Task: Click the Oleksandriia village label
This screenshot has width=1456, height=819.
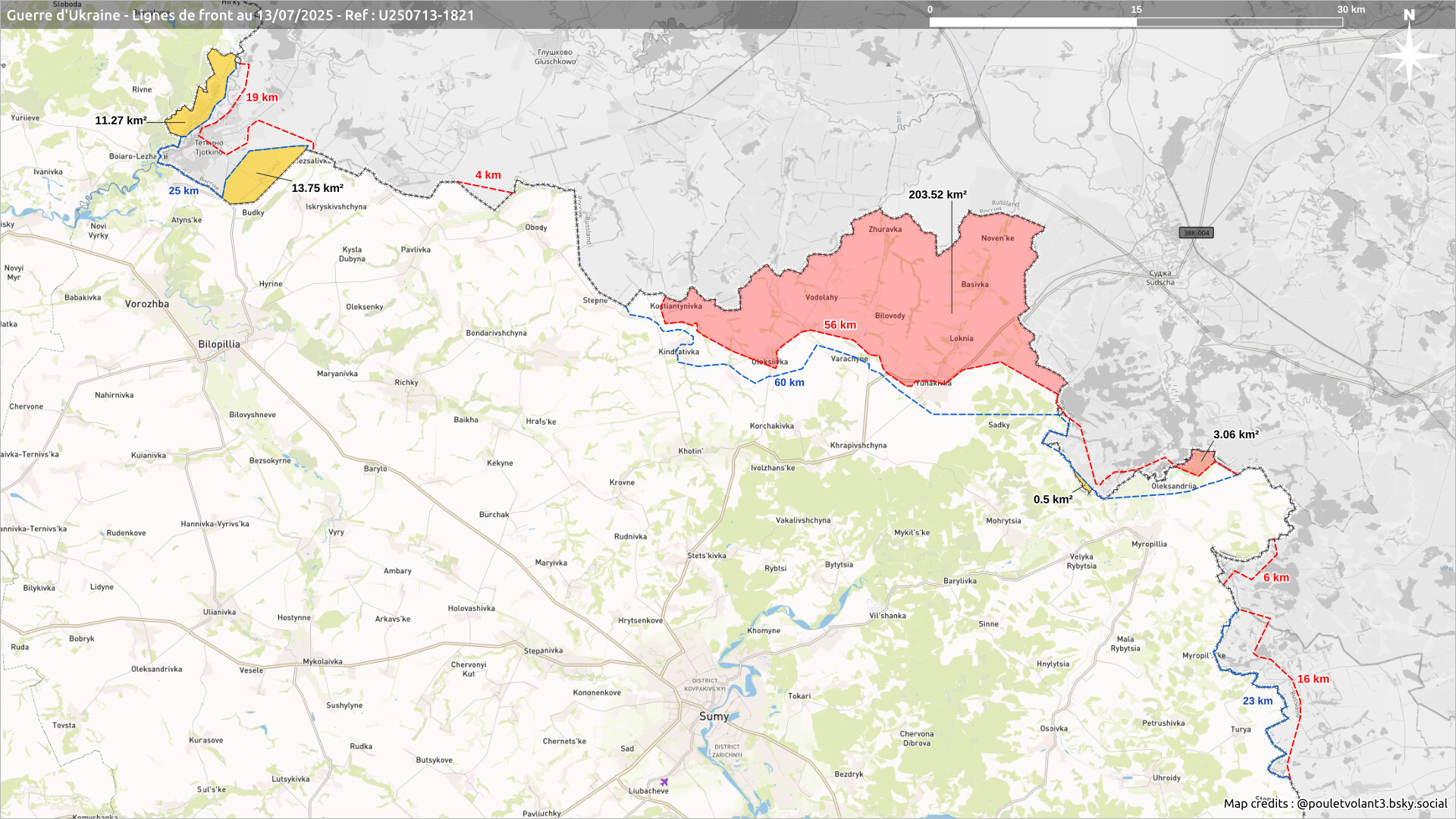Action: click(x=1174, y=486)
